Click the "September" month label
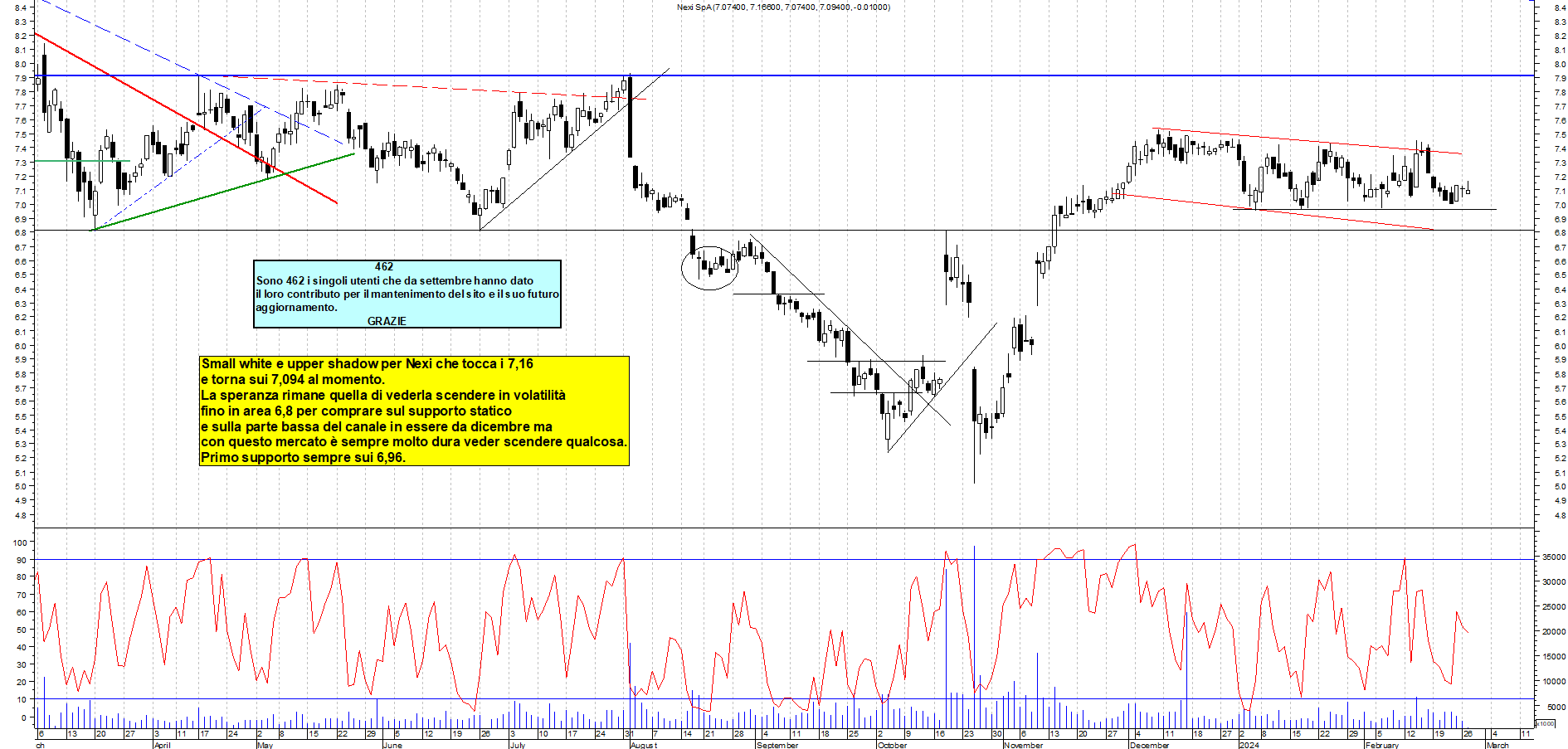 click(777, 745)
